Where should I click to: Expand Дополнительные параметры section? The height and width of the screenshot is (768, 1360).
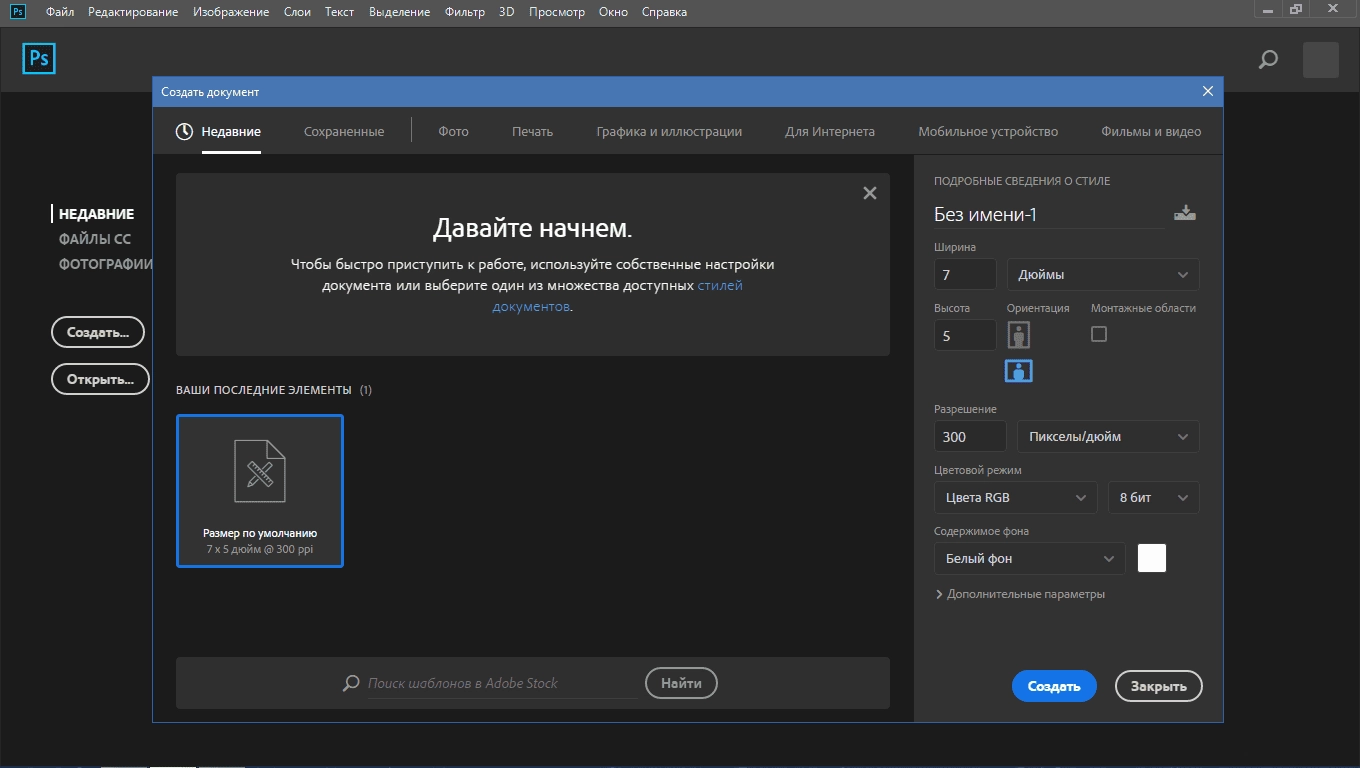(x=1020, y=594)
